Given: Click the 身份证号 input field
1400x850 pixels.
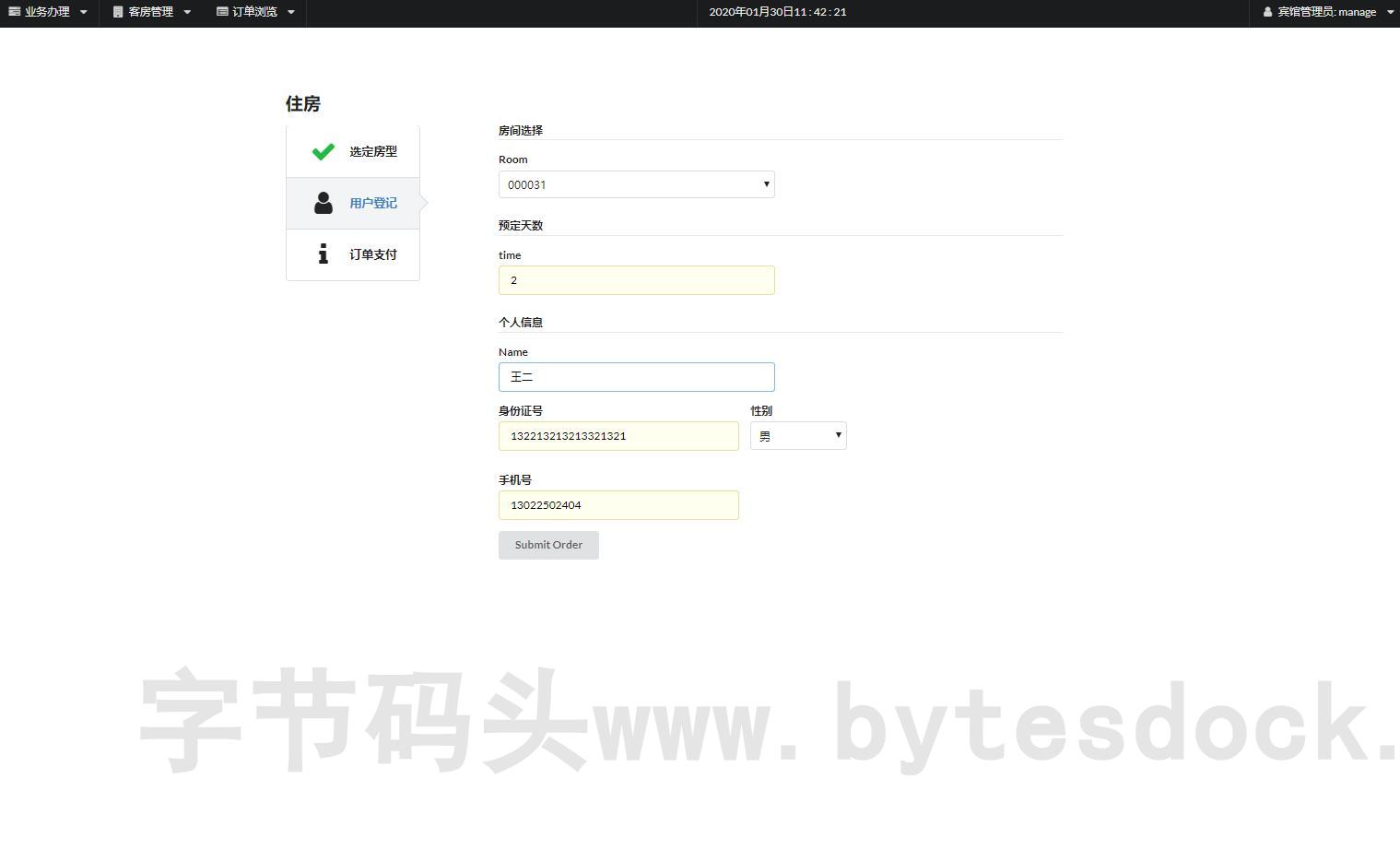Looking at the screenshot, I should click(x=618, y=436).
